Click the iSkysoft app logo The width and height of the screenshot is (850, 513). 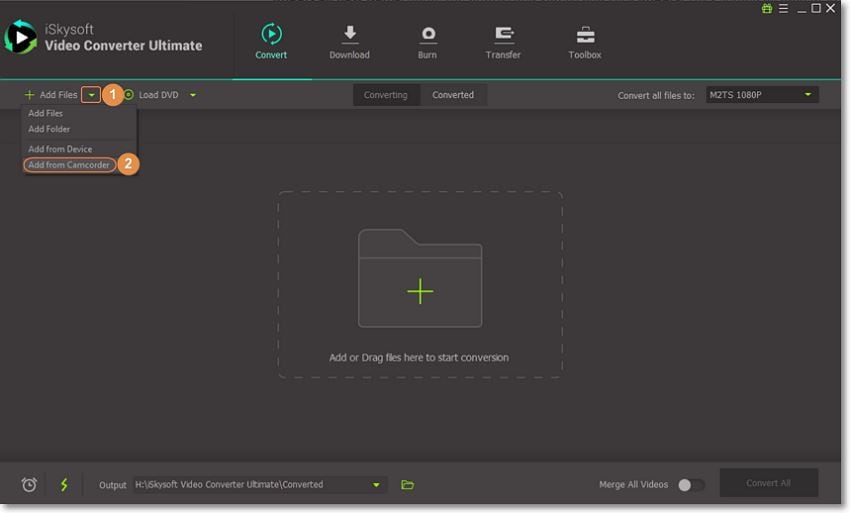[x=21, y=37]
